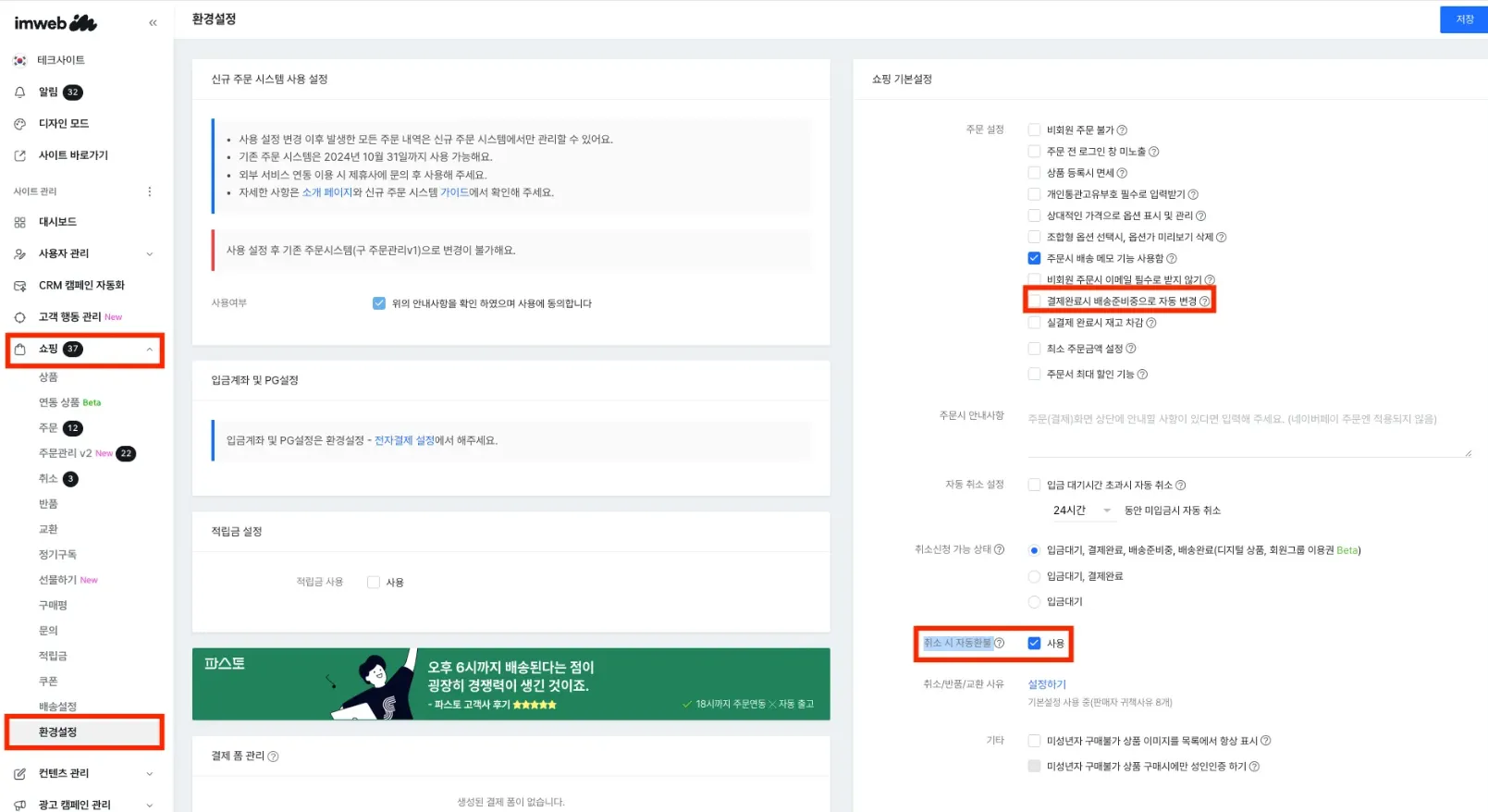Check 미성년자 구매불가 상품 이미지를 목록에서 항상 표시
The height and width of the screenshot is (812, 1488).
click(1034, 741)
